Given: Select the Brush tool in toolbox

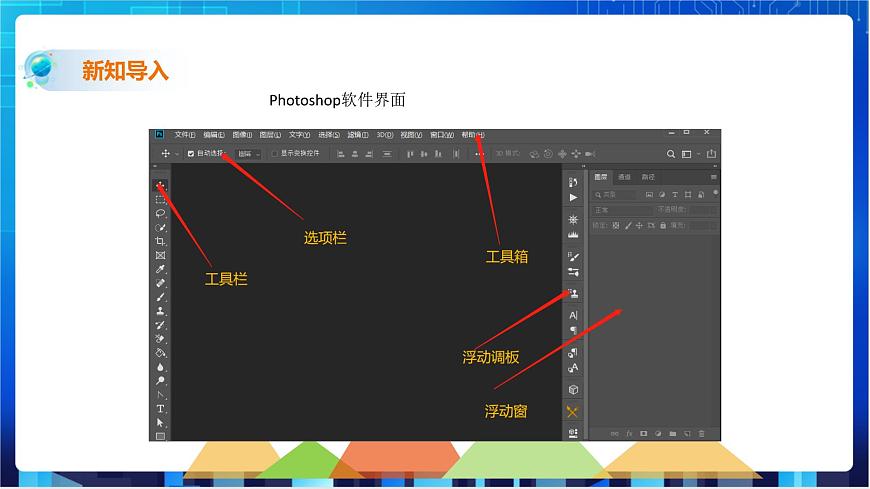Looking at the screenshot, I should tap(160, 297).
